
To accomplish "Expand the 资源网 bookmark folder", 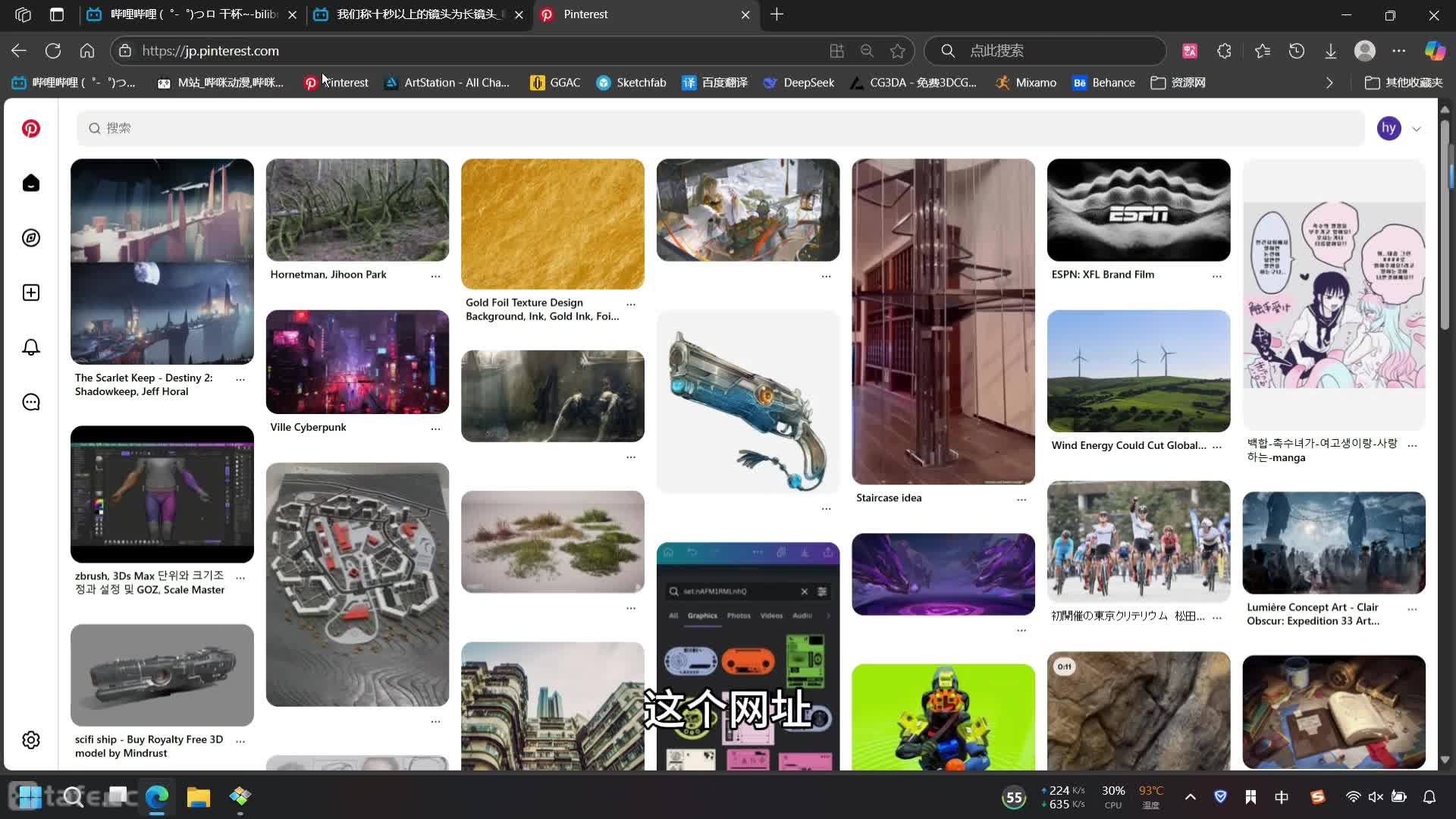I will (x=1178, y=83).
